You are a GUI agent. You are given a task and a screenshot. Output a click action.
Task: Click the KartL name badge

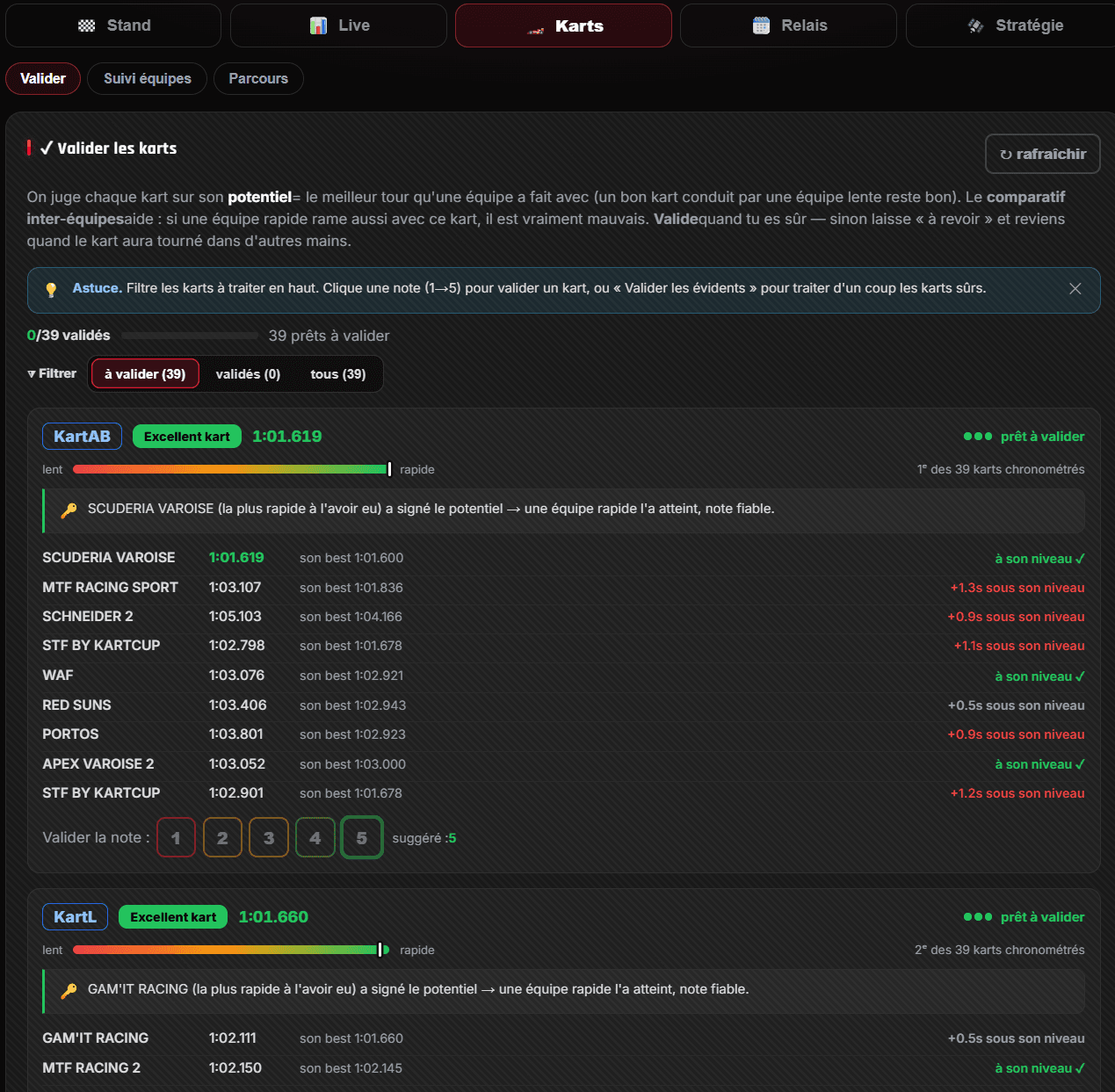[x=75, y=917]
